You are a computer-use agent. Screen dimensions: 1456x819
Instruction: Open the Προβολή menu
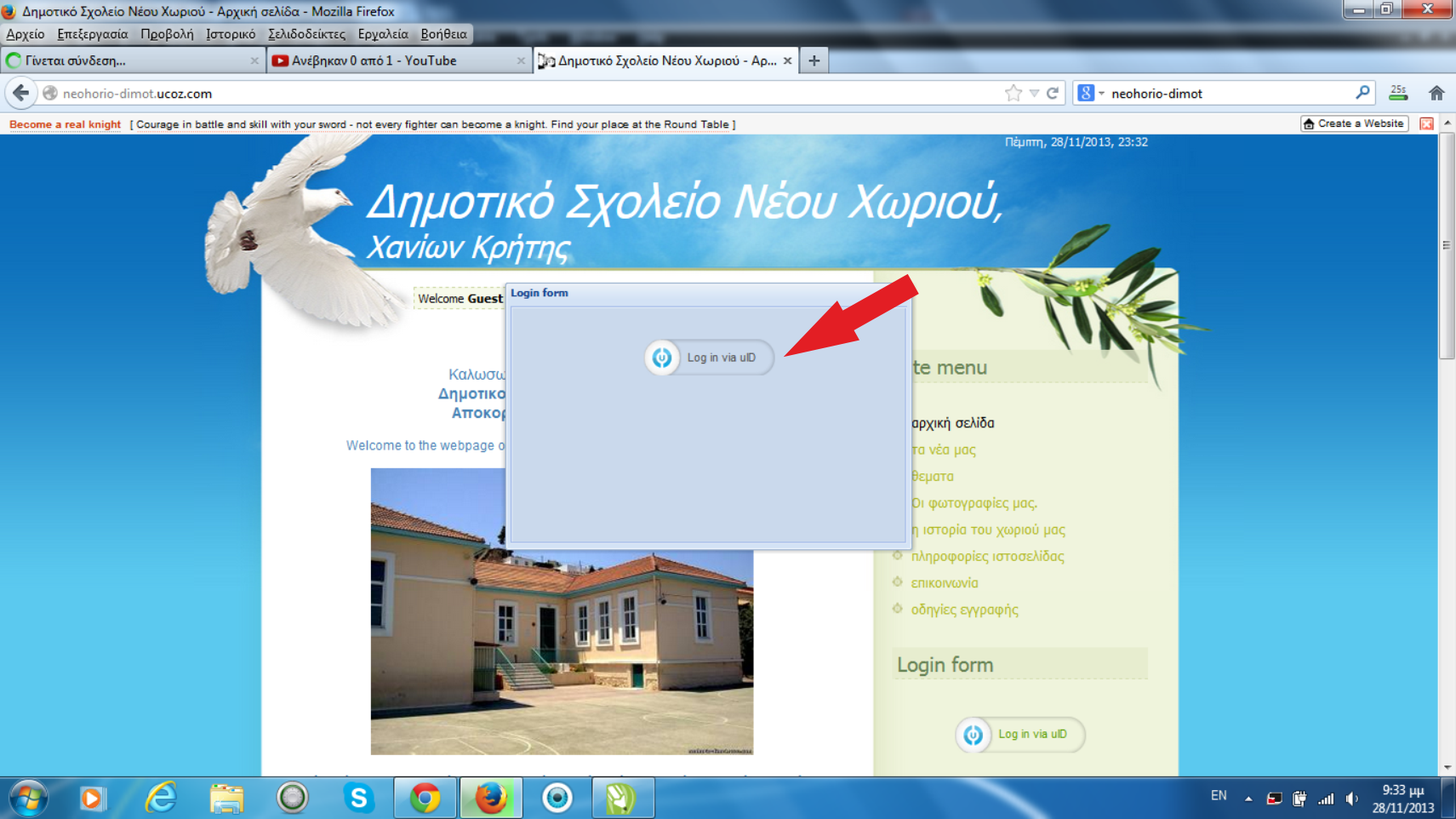[167, 34]
